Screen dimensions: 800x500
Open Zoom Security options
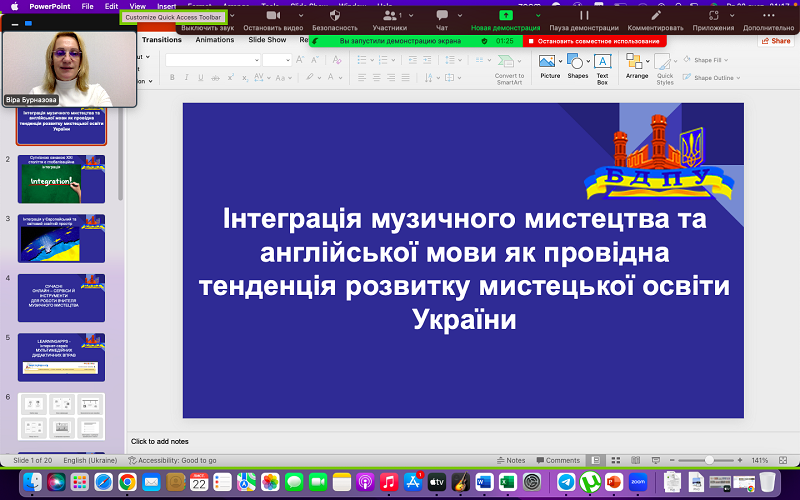point(335,20)
